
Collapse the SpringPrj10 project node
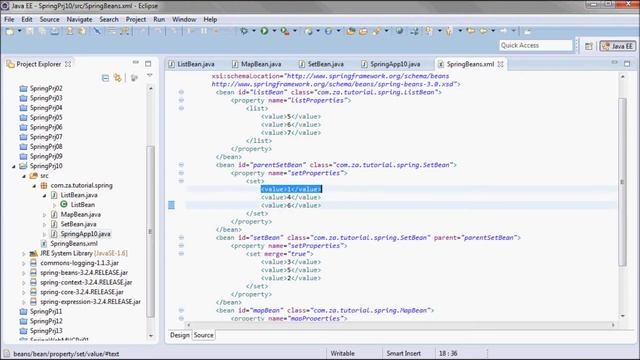coord(13,166)
